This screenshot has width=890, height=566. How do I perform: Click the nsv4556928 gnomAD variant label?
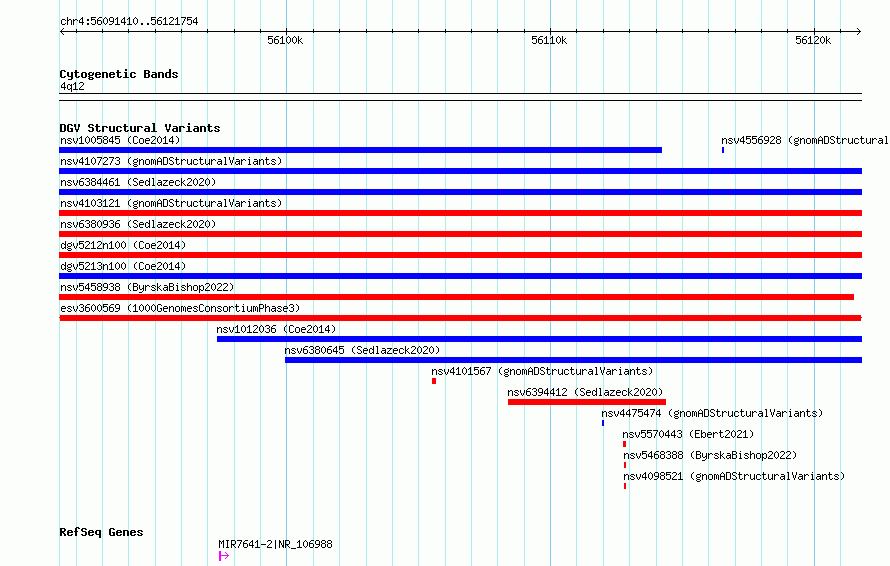[x=805, y=140]
